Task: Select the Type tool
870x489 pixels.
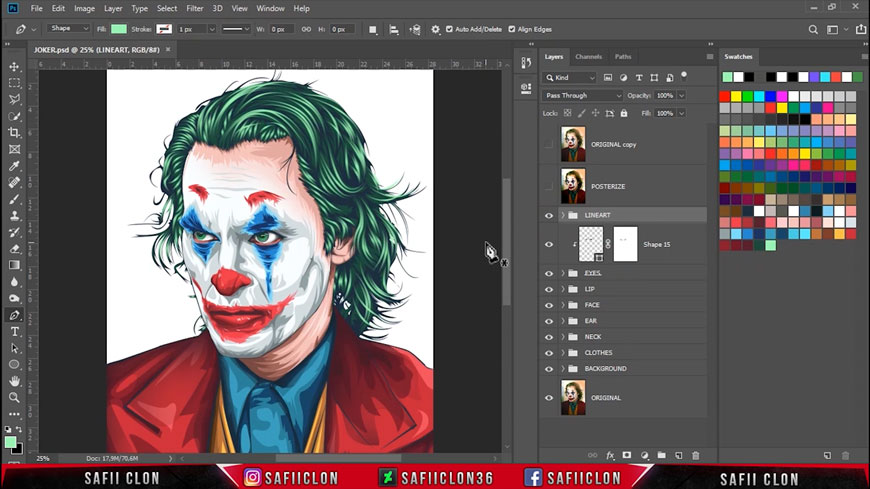Action: (15, 331)
